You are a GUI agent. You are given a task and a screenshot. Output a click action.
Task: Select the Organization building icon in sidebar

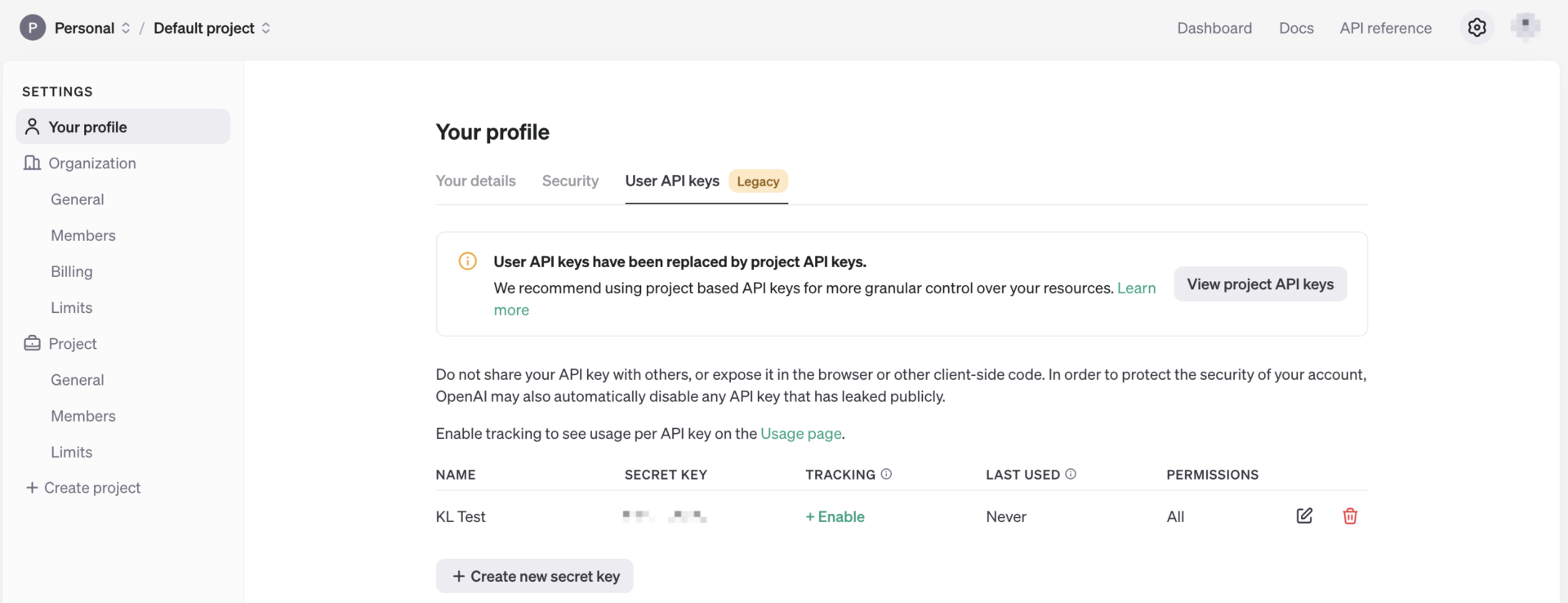(x=32, y=163)
